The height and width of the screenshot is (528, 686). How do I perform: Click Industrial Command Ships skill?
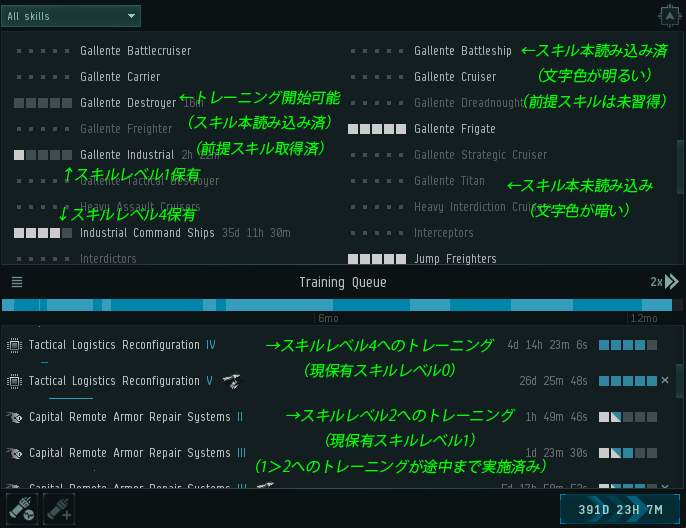point(147,233)
